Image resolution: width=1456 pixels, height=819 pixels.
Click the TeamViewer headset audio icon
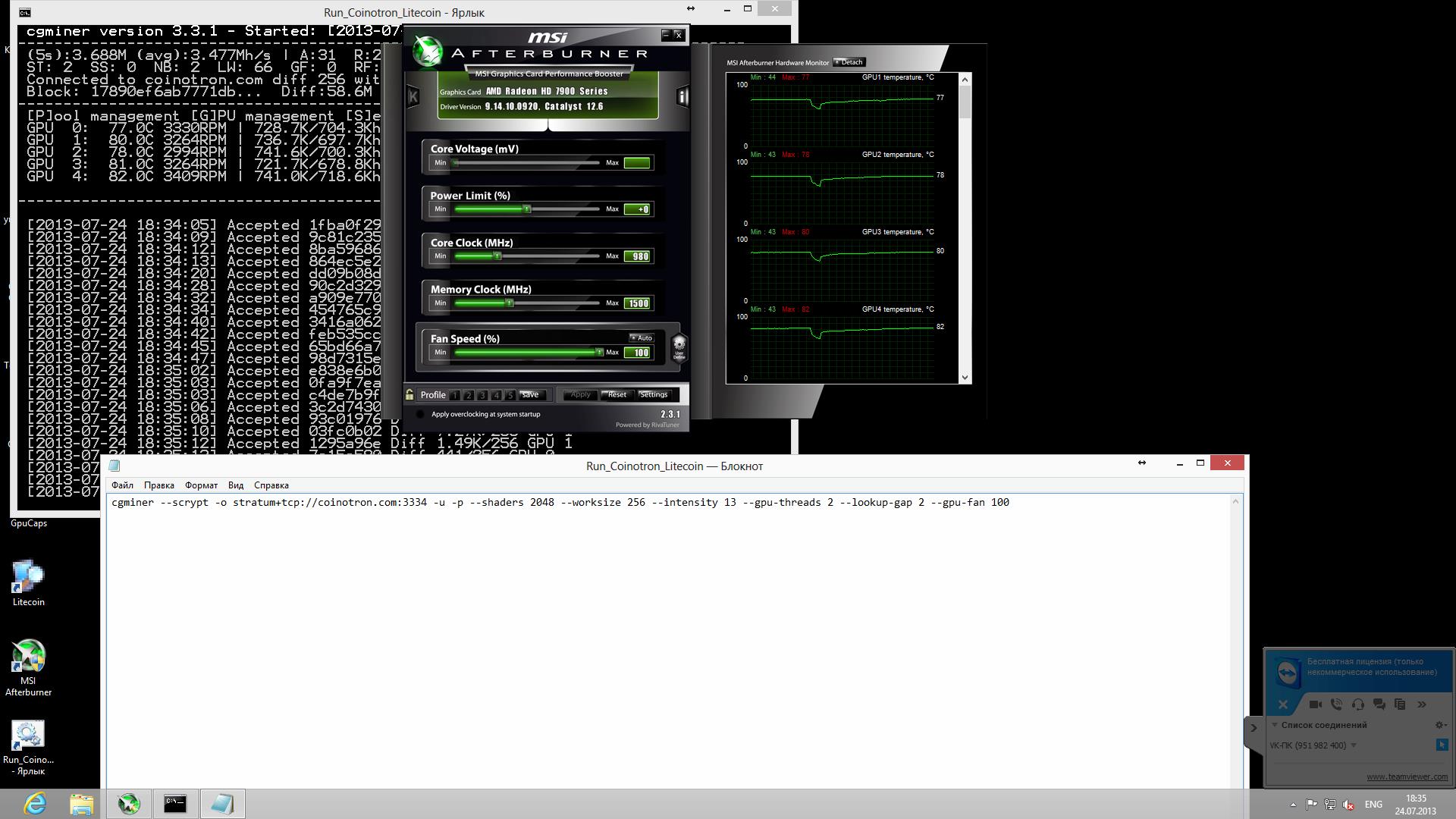1358,704
